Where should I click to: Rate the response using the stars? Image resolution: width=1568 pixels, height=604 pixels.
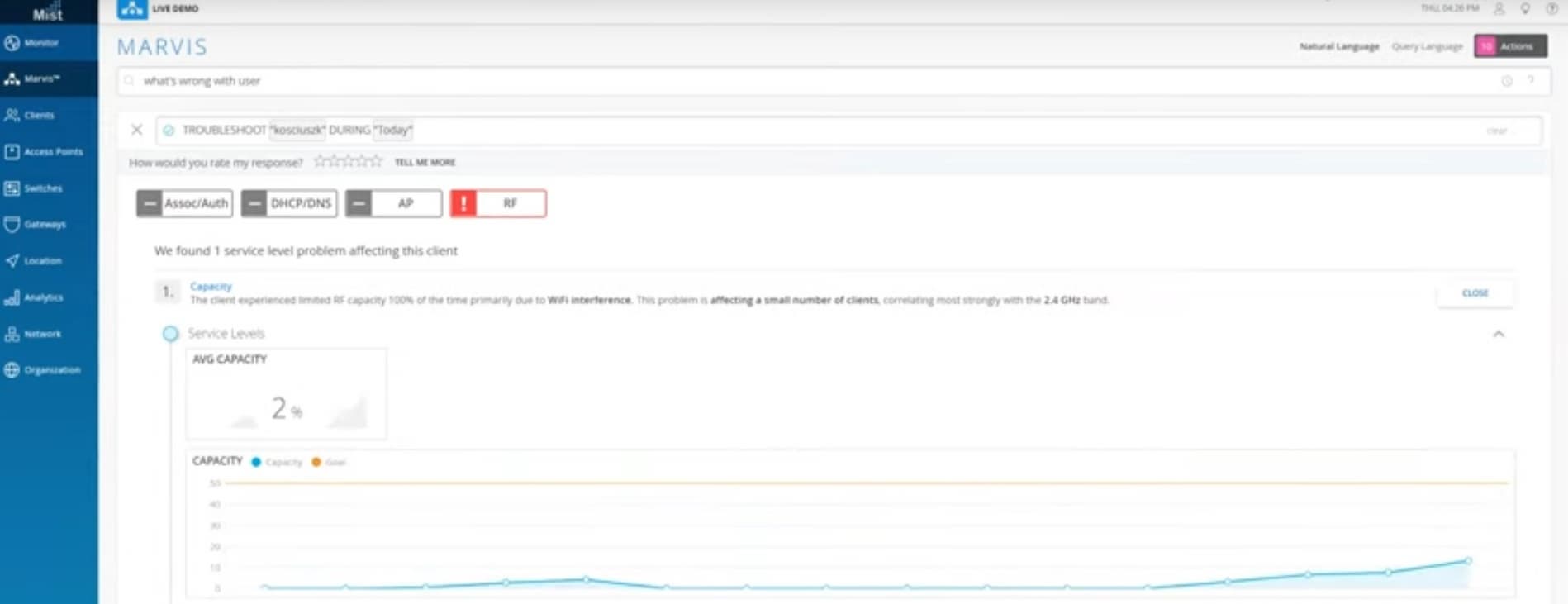click(349, 161)
